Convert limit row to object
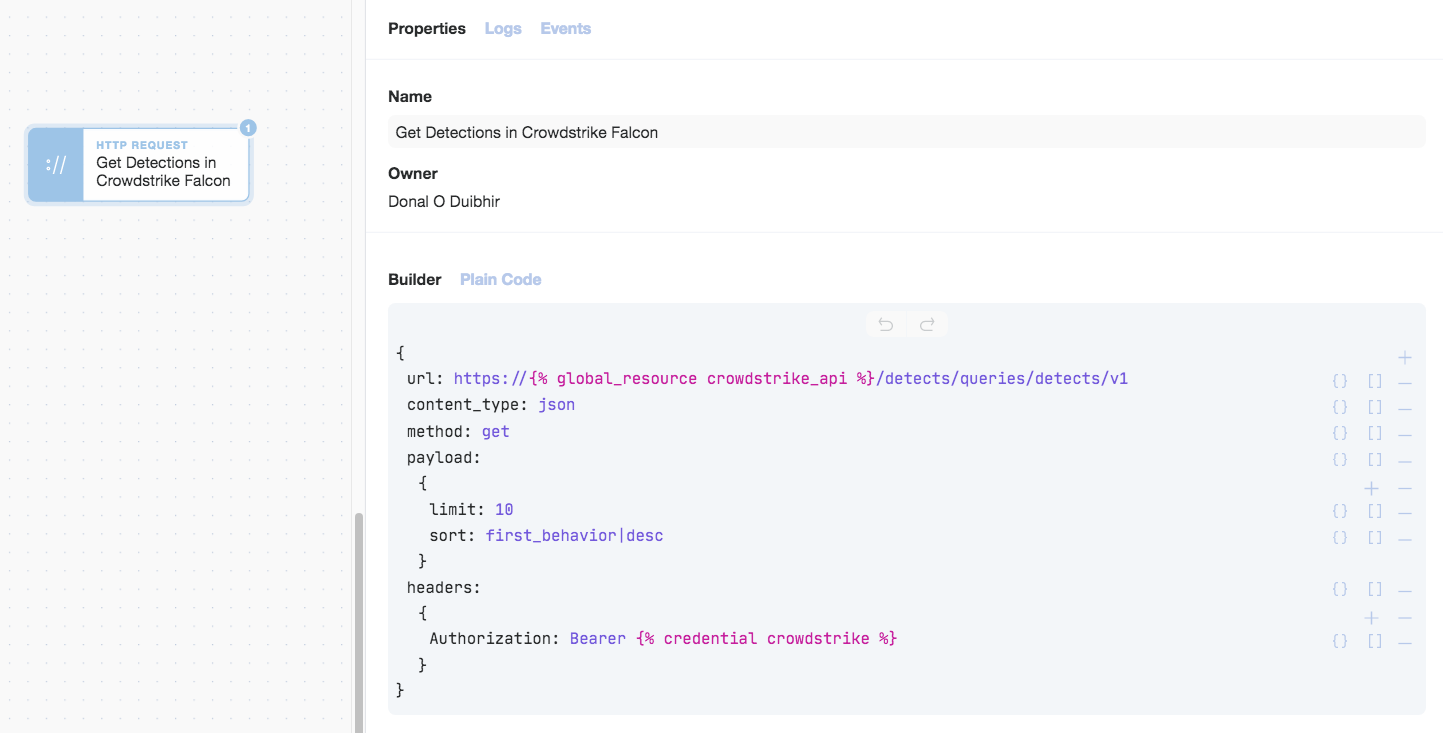 click(1340, 511)
